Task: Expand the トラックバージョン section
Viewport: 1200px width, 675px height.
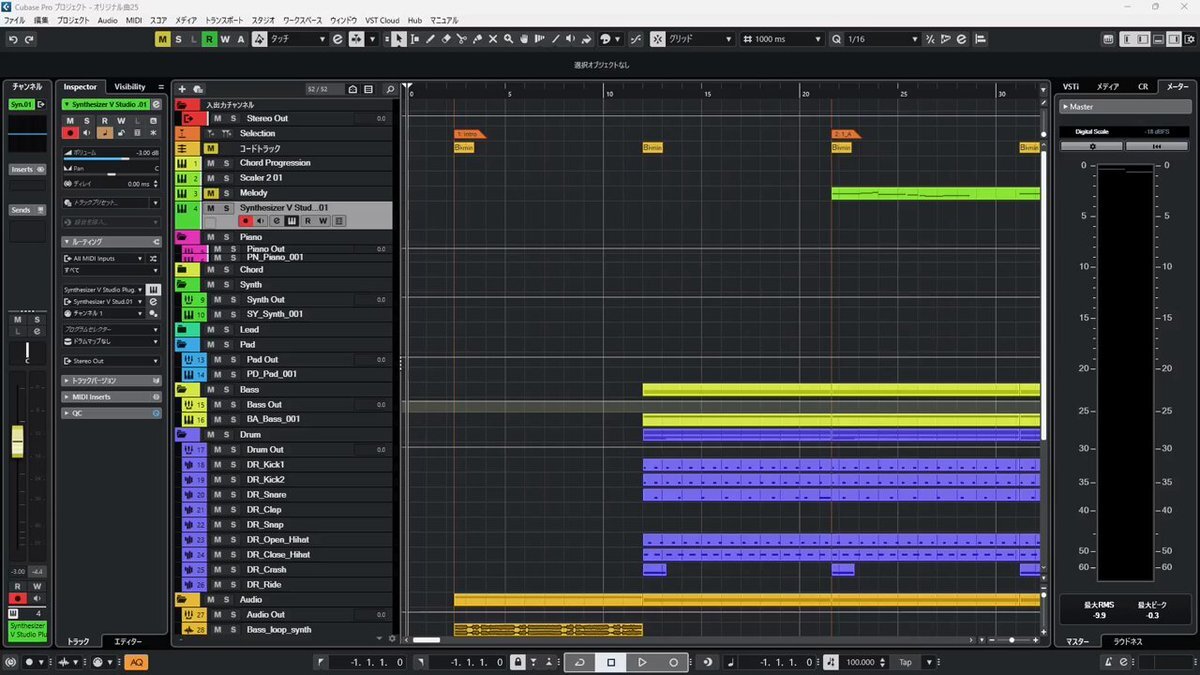Action: [111, 381]
